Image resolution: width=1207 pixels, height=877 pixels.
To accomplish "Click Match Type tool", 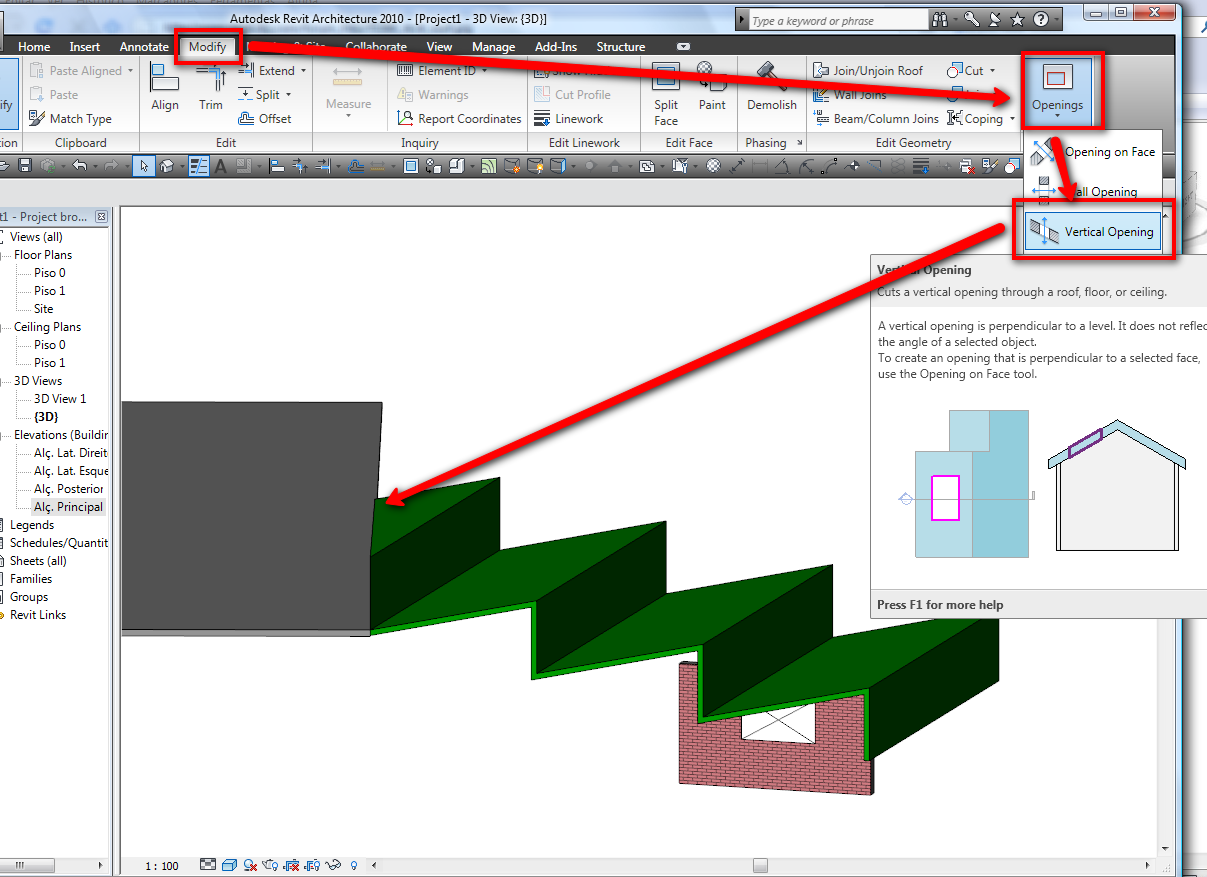I will (x=70, y=119).
